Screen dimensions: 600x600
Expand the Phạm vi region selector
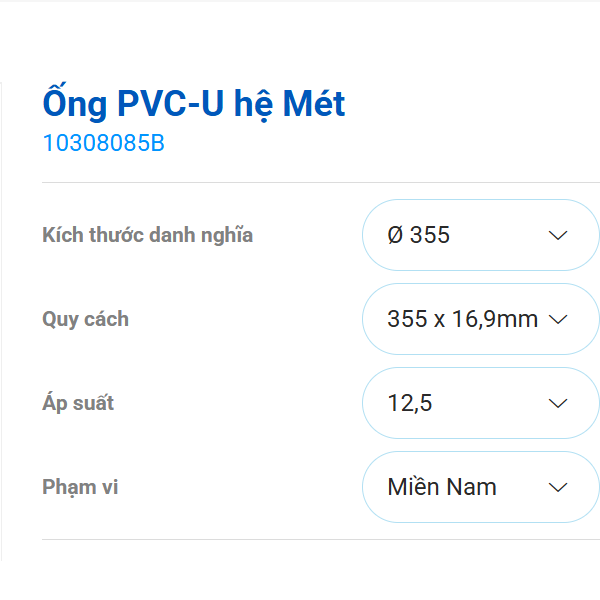(480, 487)
